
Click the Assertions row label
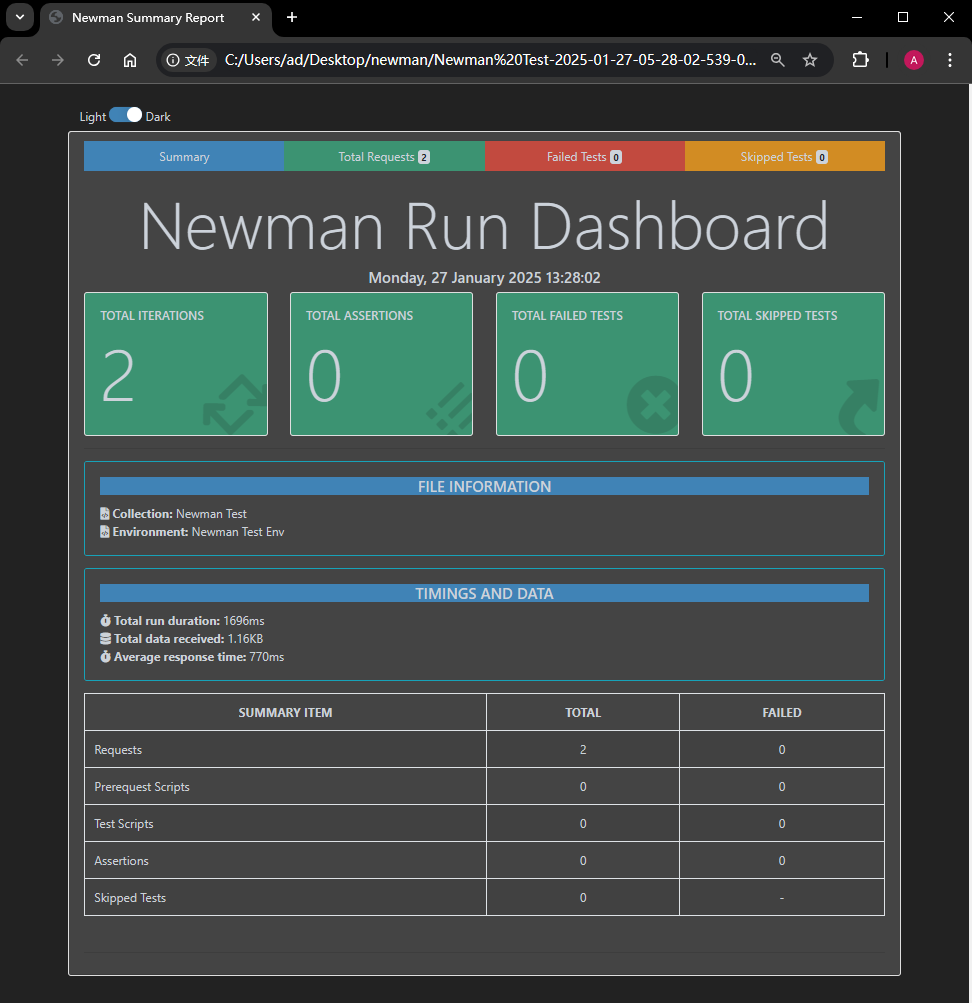[x=122, y=861]
